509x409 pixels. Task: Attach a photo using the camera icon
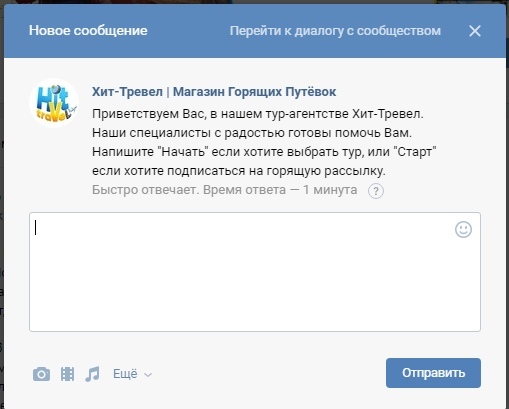41,374
